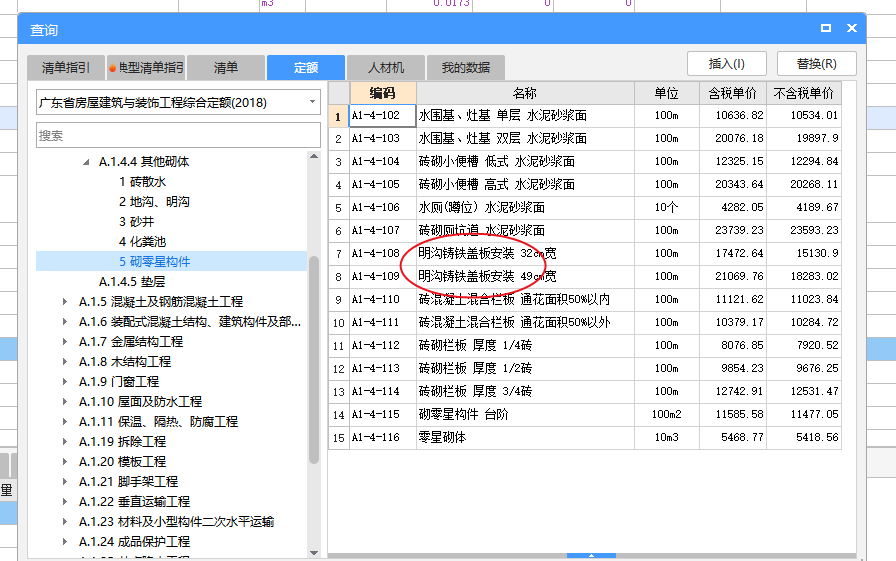The height and width of the screenshot is (561, 896).
Task: Select row 砌零星构件 台阶
Action: click(x=585, y=414)
